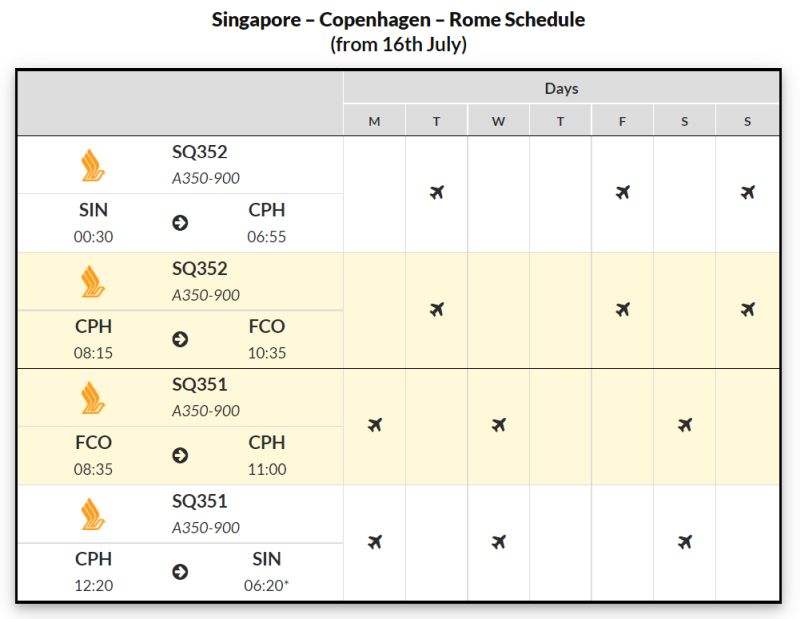Viewport: 800px width, 619px height.
Task: Click the 00:30 departure time from SIN
Action: pos(93,237)
